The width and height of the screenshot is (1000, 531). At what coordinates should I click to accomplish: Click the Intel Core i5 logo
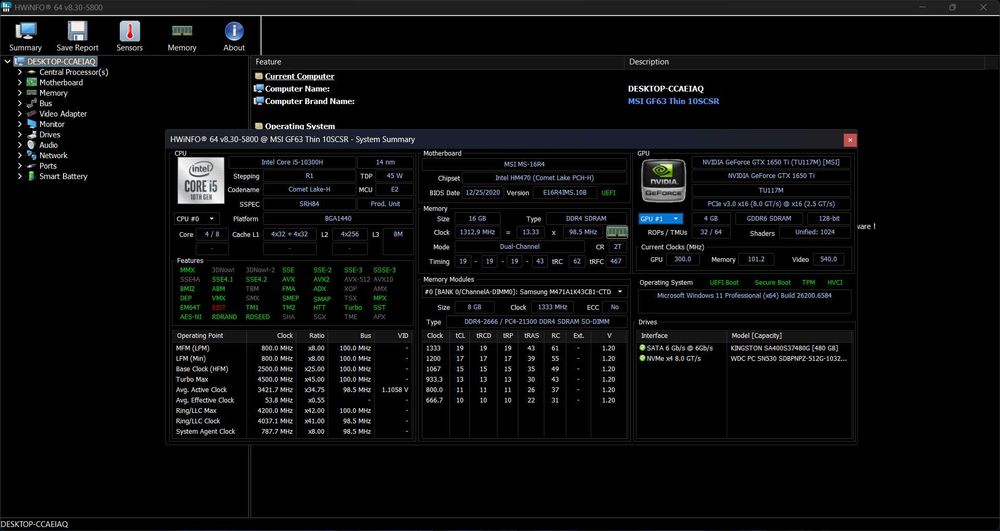199,183
